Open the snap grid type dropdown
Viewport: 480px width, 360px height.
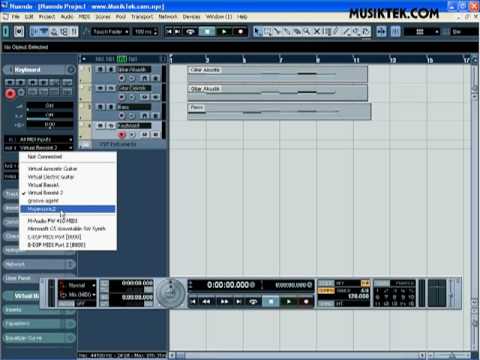(x=422, y=32)
